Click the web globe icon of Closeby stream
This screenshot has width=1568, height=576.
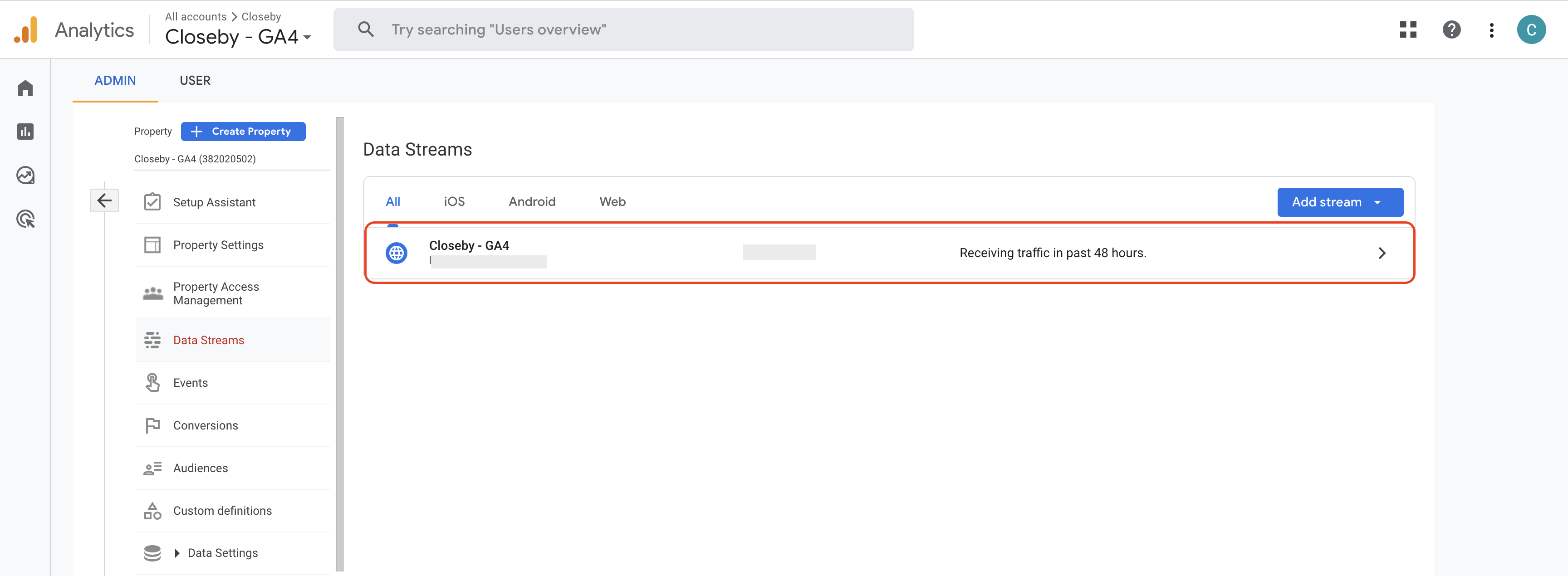pyautogui.click(x=396, y=253)
